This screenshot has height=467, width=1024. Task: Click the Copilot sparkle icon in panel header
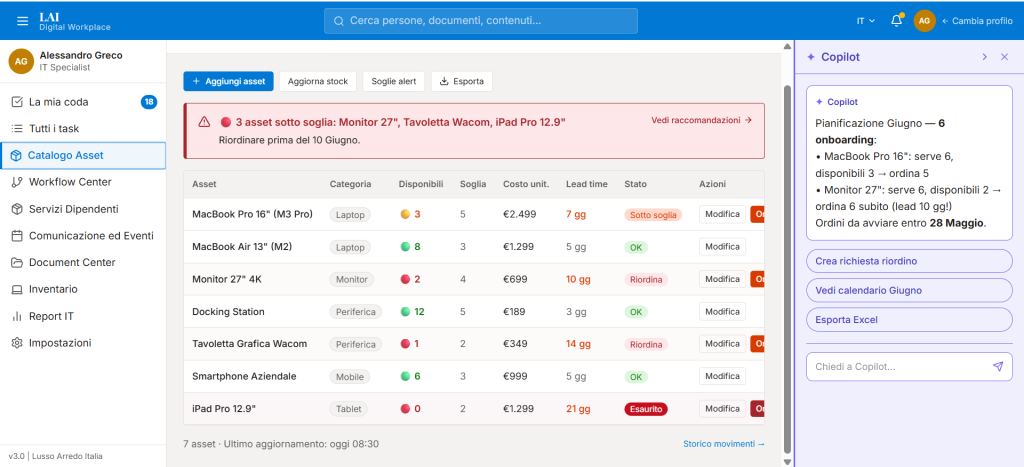pos(810,57)
